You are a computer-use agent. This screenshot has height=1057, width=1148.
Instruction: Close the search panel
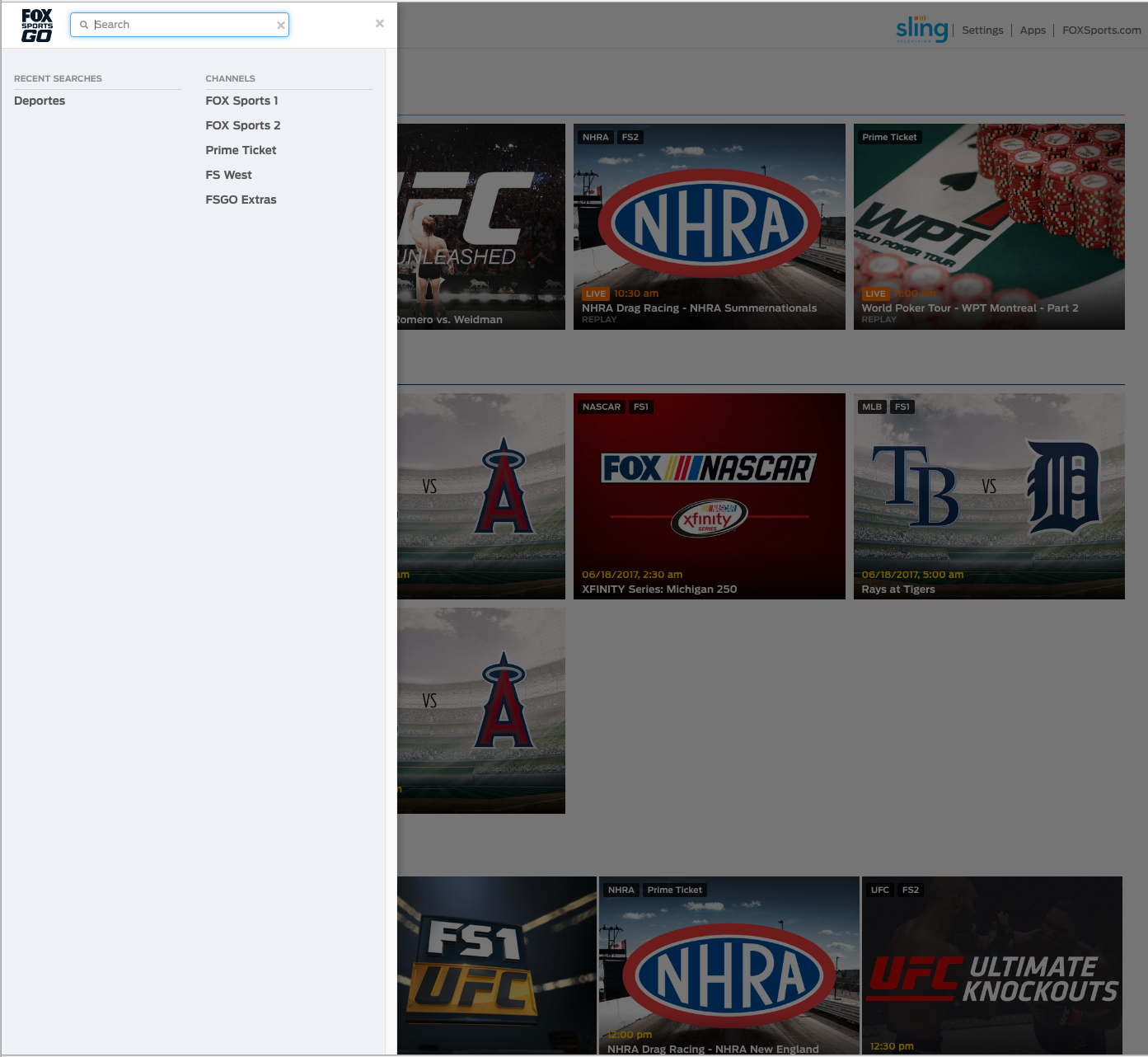380,24
